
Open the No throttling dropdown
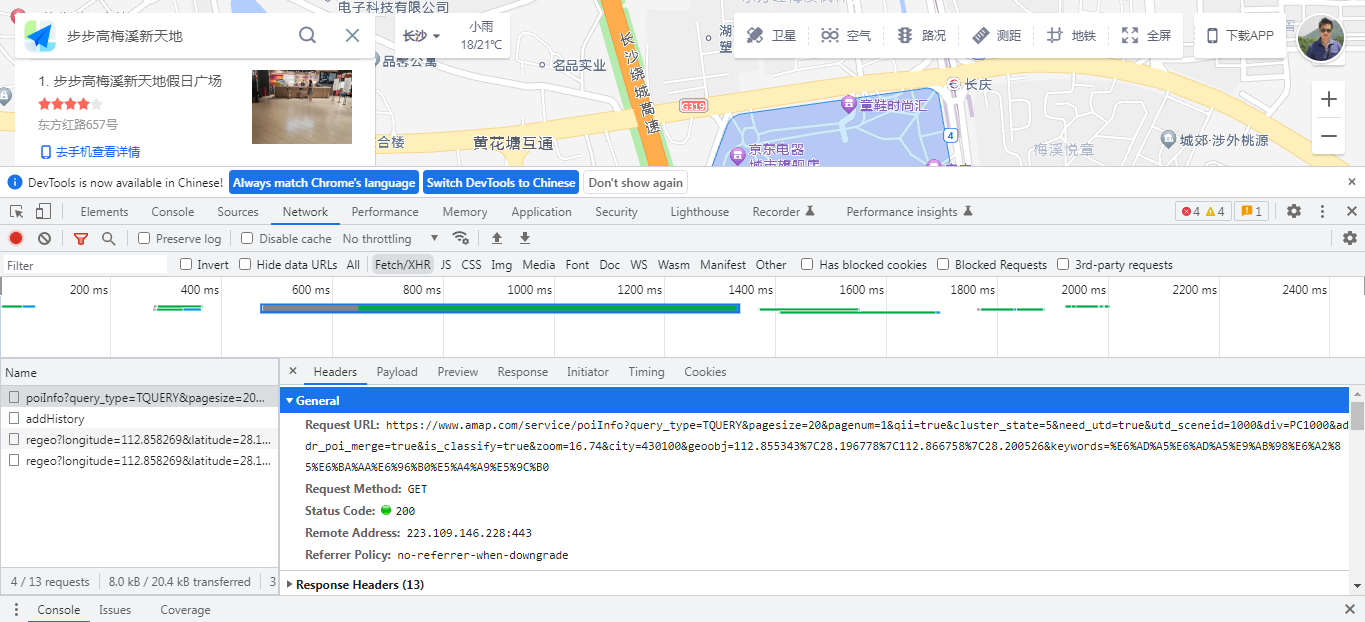click(x=391, y=238)
